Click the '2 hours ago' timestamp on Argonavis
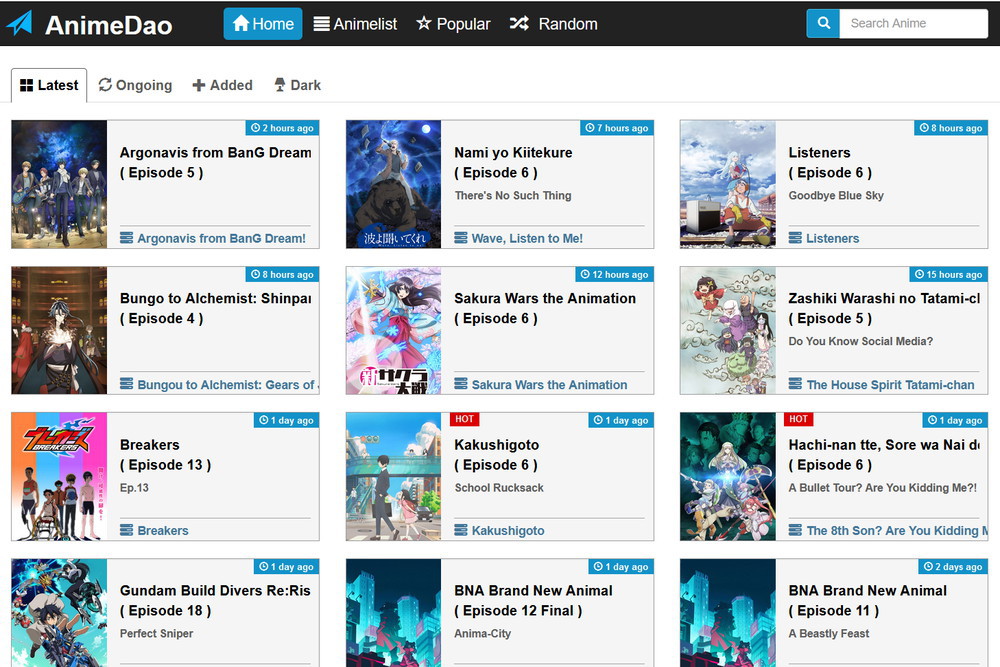Screen dimensions: 1000x667 tap(283, 128)
